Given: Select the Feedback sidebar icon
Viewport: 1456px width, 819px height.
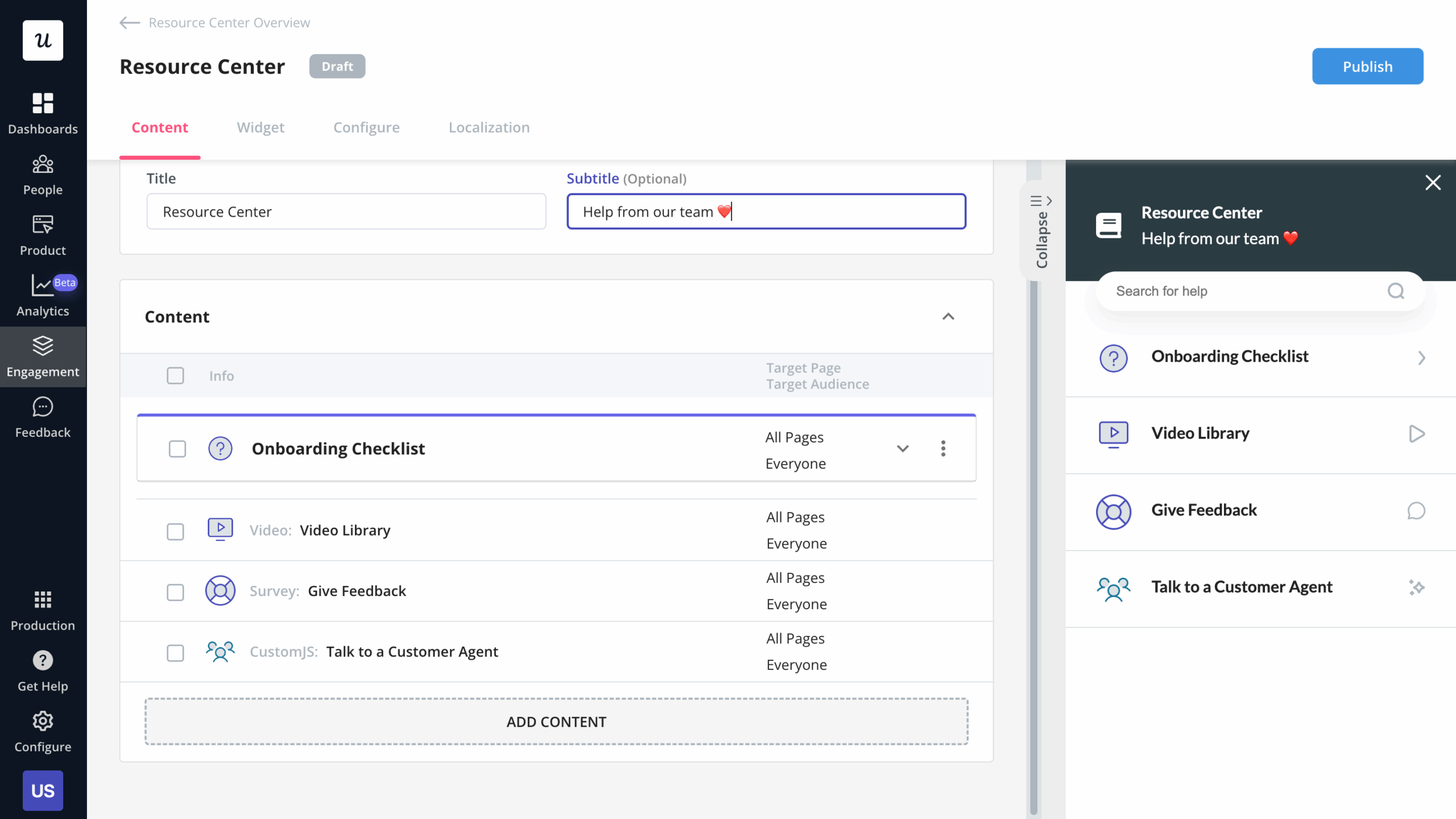Looking at the screenshot, I should pos(43,416).
